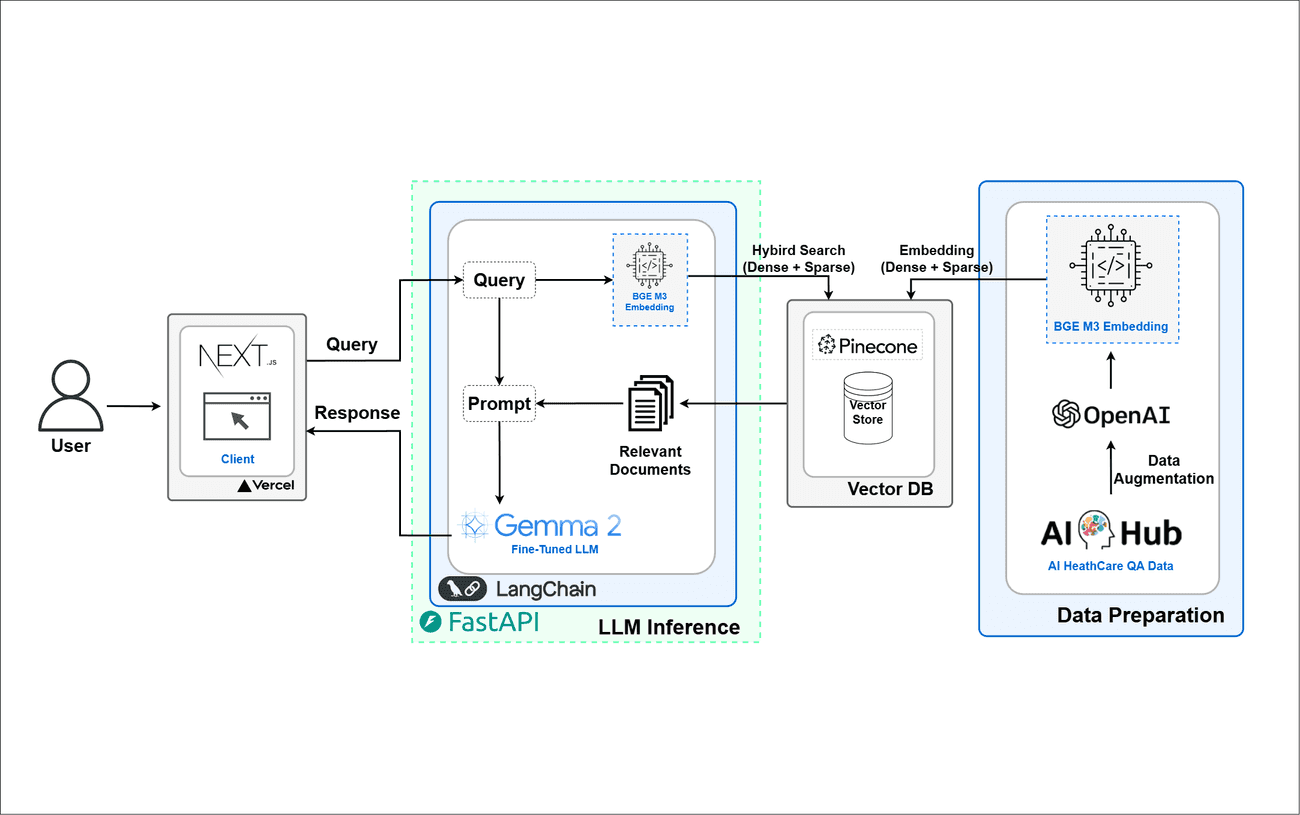This screenshot has width=1300, height=815.
Task: Click the 'Hybird Search (Dense + Sparse)' text
Action: pyautogui.click(x=799, y=259)
